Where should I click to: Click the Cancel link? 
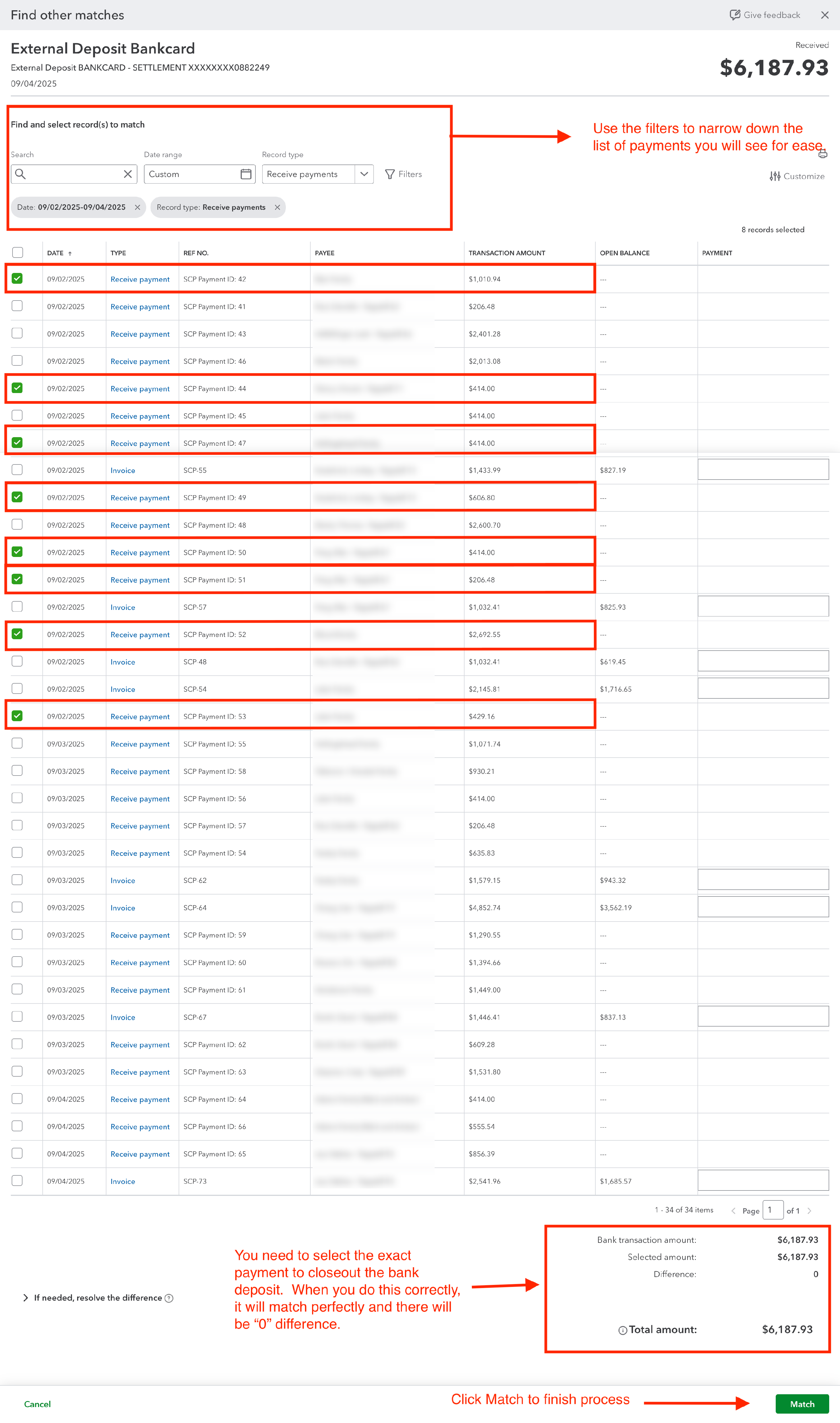point(37,1404)
